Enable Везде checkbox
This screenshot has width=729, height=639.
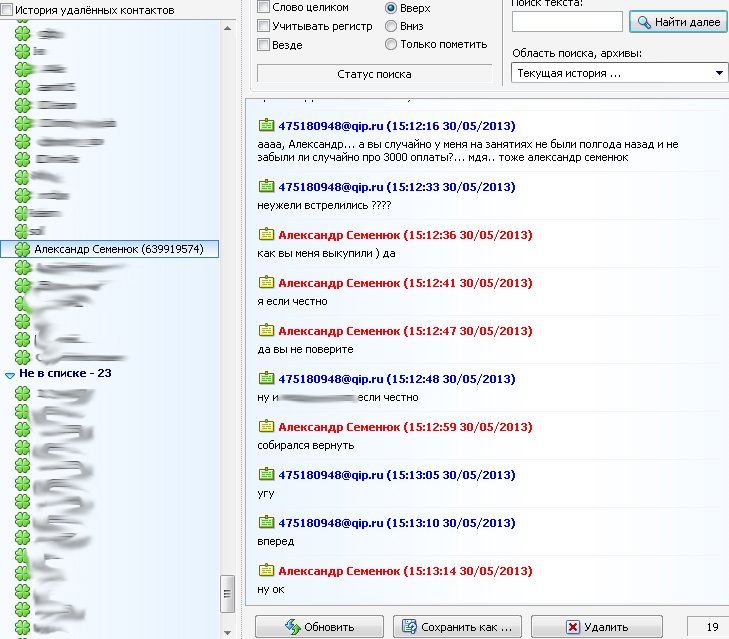(x=264, y=45)
